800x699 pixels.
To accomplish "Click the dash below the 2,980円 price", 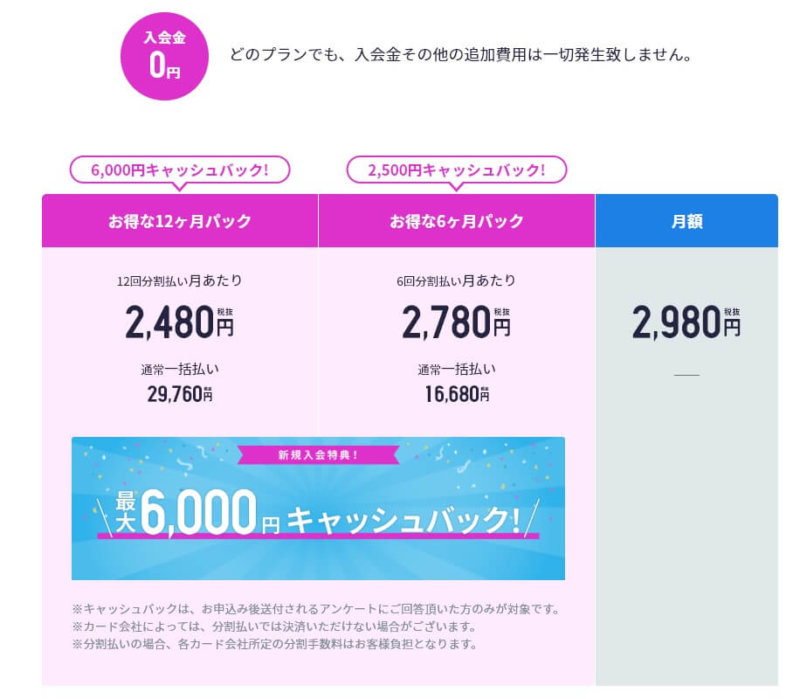I will pos(686,374).
